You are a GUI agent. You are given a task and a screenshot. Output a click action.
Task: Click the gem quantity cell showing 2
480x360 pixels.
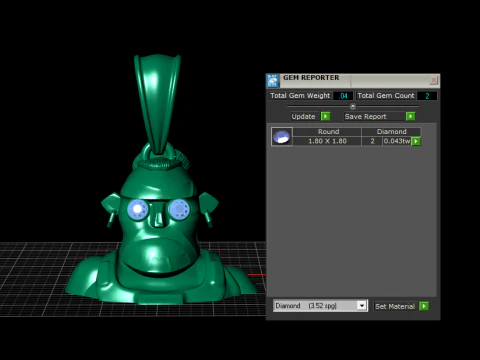click(x=372, y=141)
